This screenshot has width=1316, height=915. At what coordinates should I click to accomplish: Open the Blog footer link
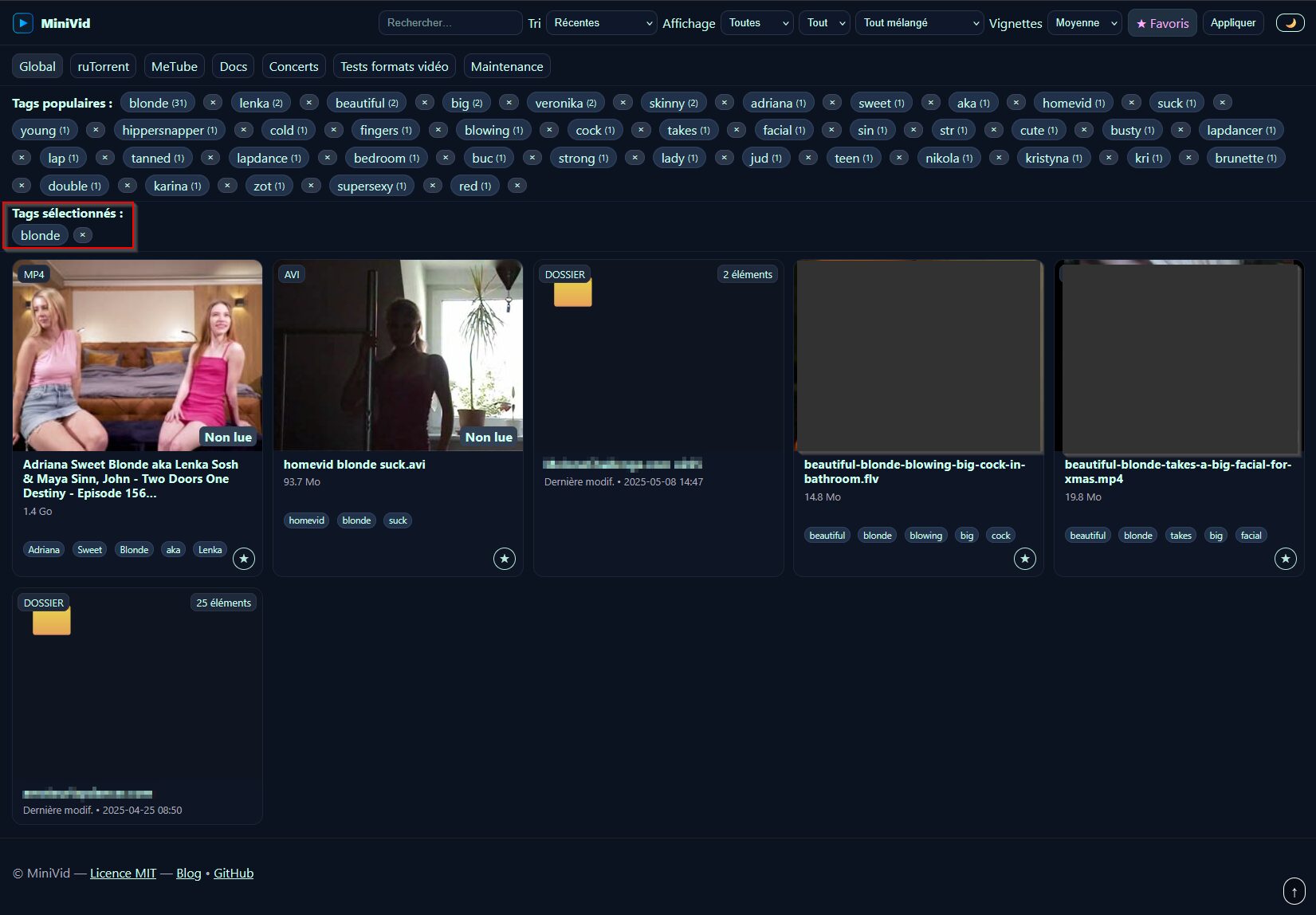tap(188, 873)
